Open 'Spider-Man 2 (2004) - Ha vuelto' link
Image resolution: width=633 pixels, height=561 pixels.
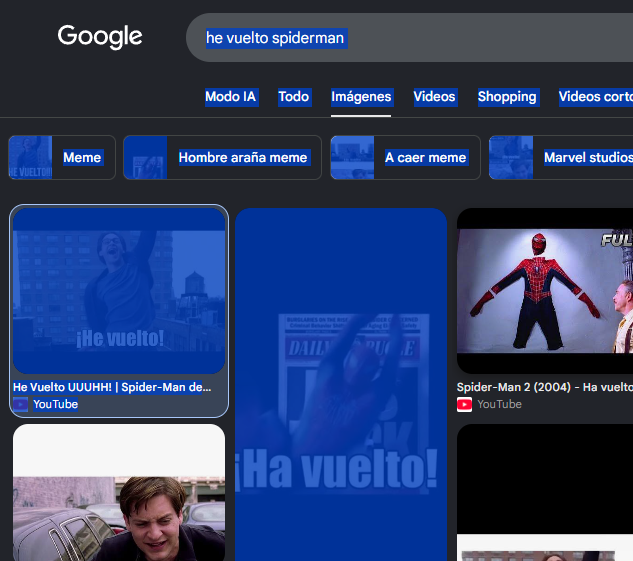(x=545, y=387)
